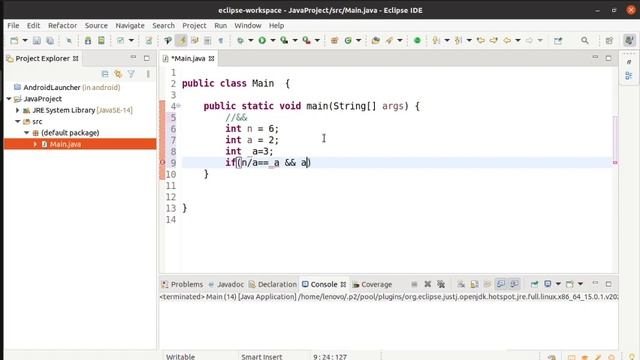The image size is (640, 360).
Task: Click the Pin Editor icon
Action: coord(558,40)
